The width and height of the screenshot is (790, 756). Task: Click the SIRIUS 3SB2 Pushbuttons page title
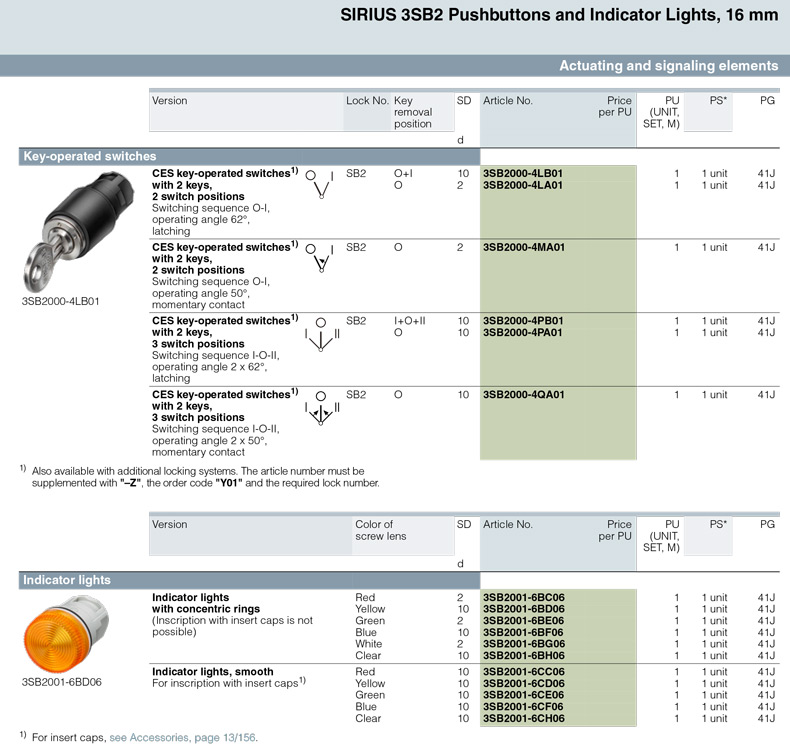pos(559,17)
